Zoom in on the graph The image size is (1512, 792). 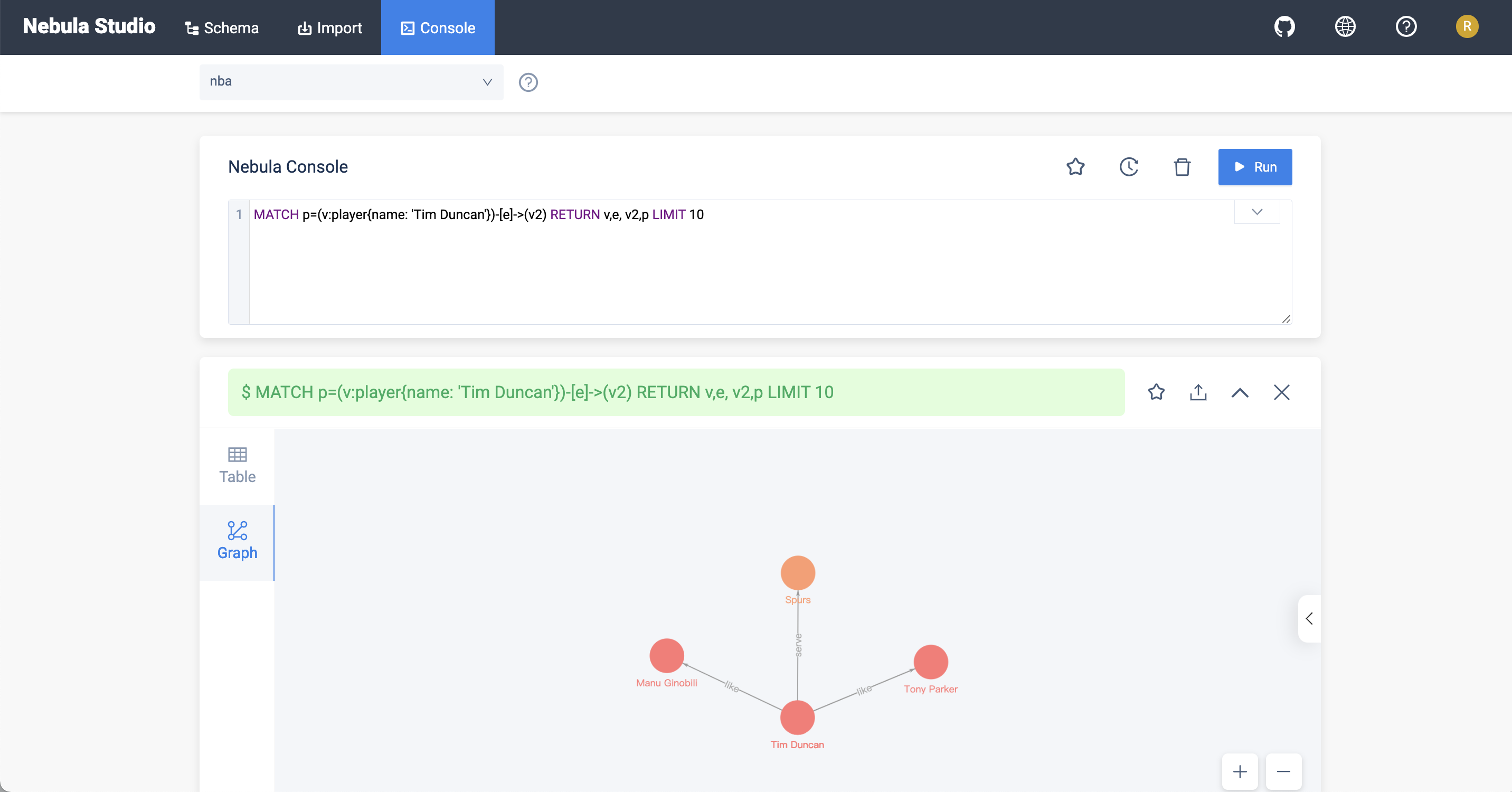point(1240,771)
